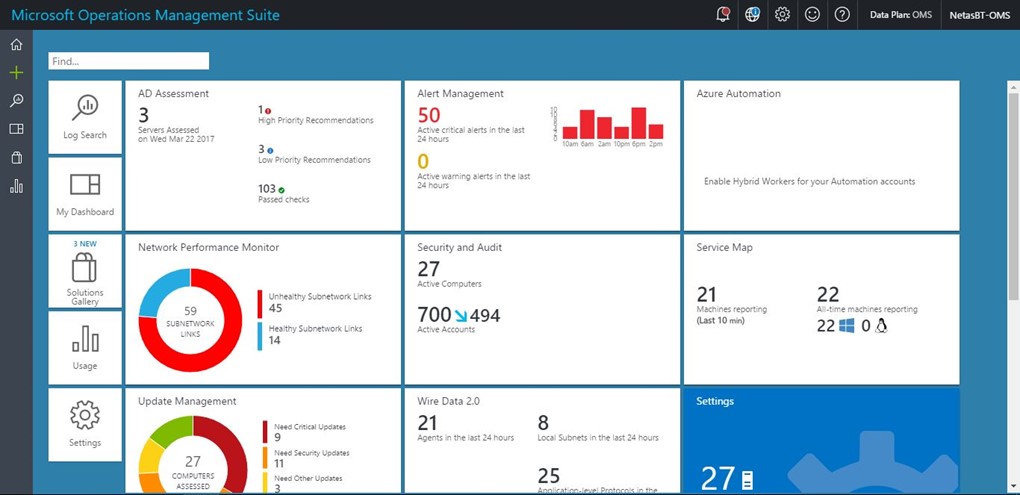Screen dimensions: 1020x495
Task: Open the gear settings icon in top bar
Action: point(783,14)
